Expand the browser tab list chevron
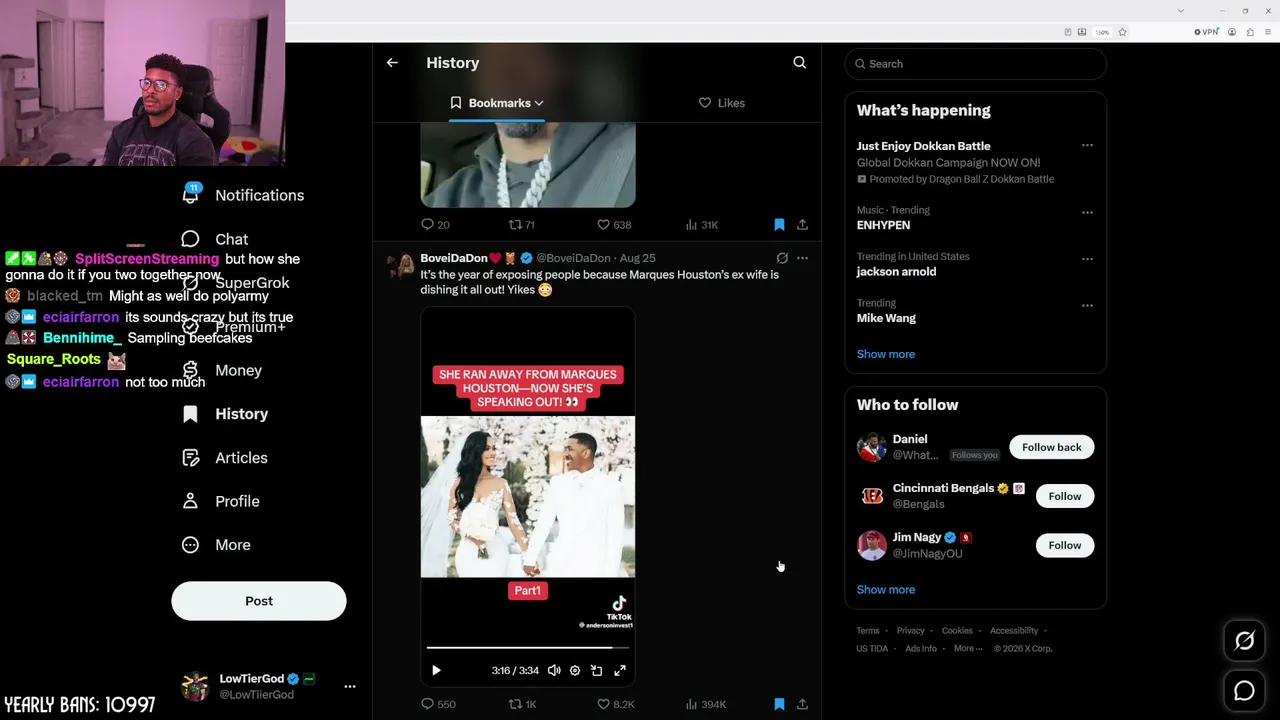This screenshot has height=720, width=1280. [x=1181, y=11]
